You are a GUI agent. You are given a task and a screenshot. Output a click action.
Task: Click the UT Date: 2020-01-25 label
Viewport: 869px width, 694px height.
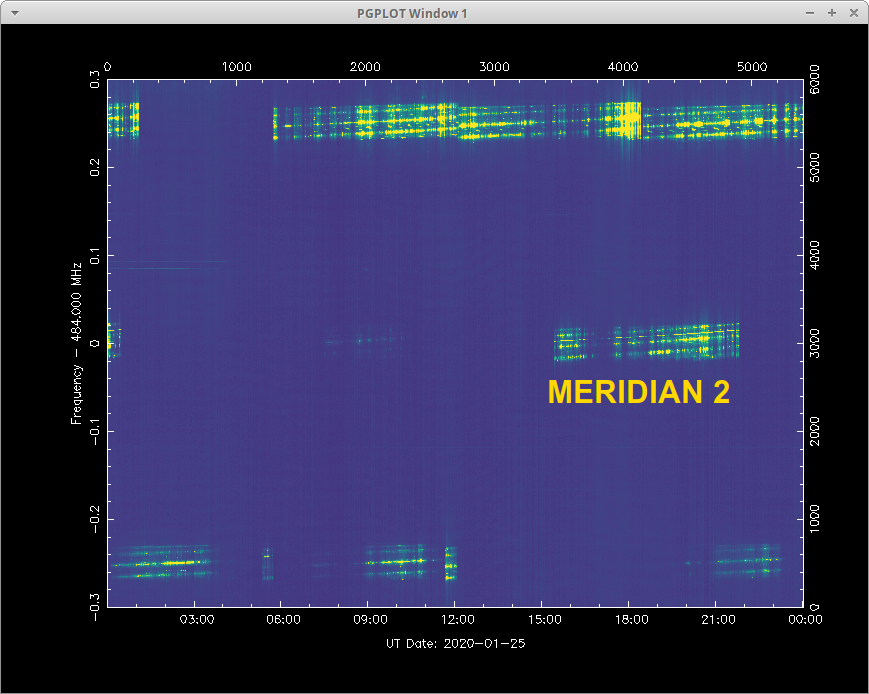point(456,644)
